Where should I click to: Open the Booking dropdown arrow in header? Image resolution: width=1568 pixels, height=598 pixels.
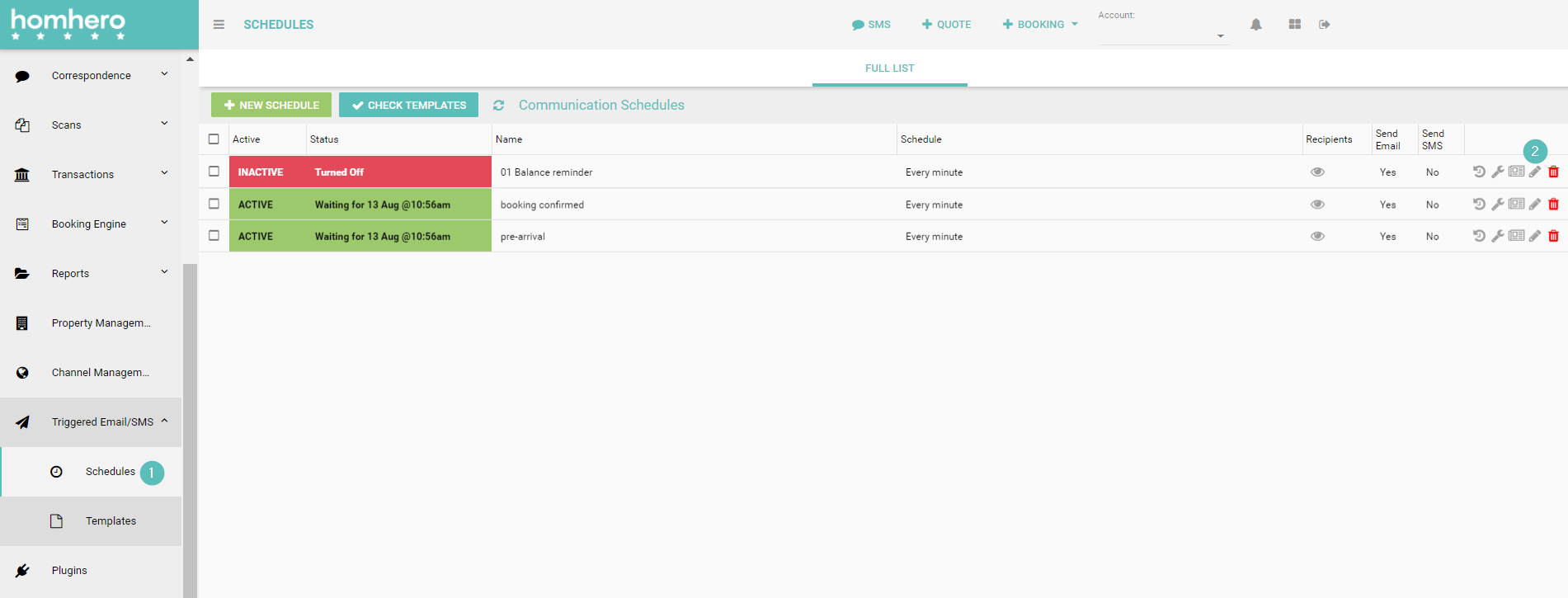coord(1075,25)
